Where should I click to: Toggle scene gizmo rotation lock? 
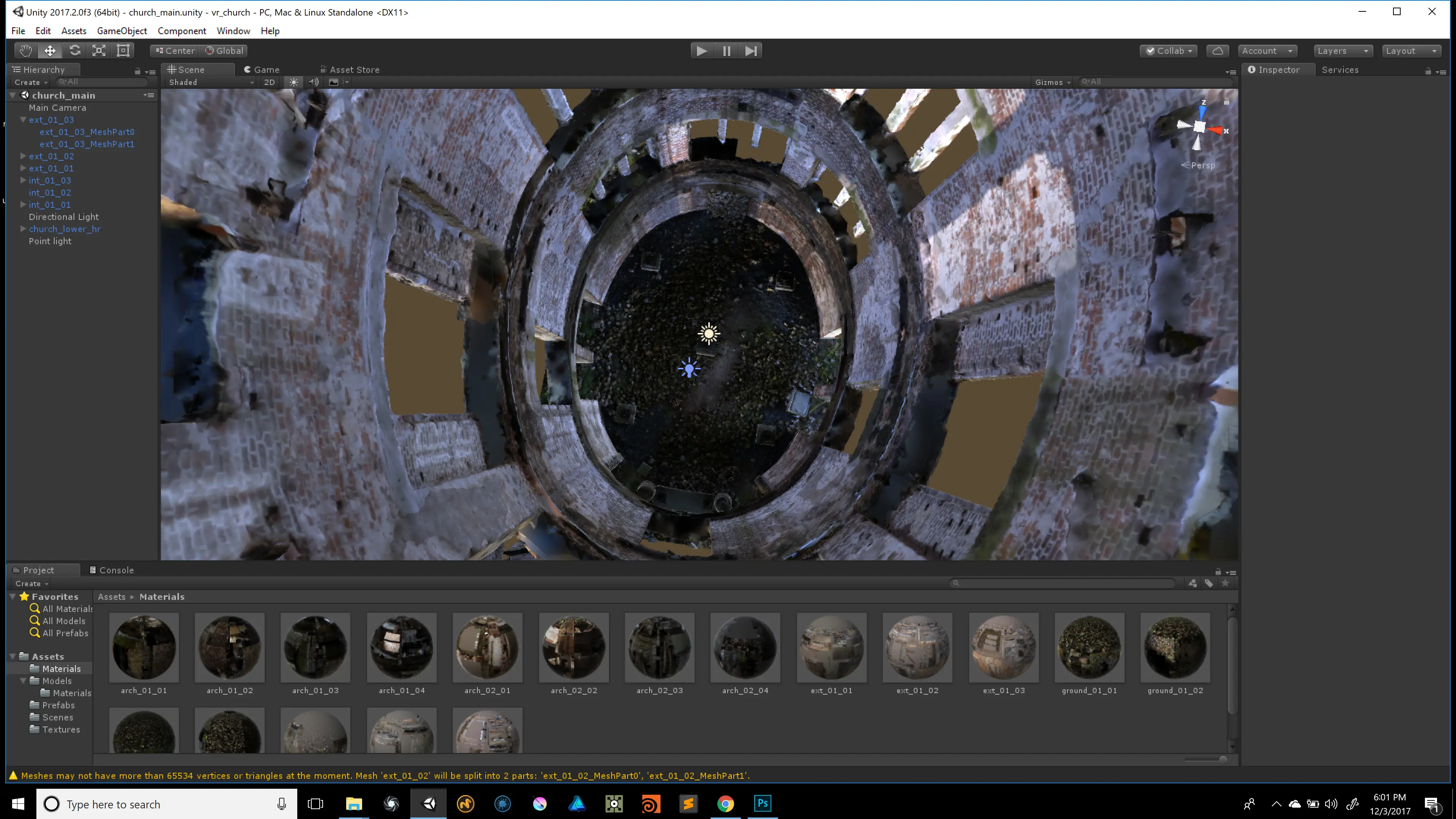pos(1226,102)
